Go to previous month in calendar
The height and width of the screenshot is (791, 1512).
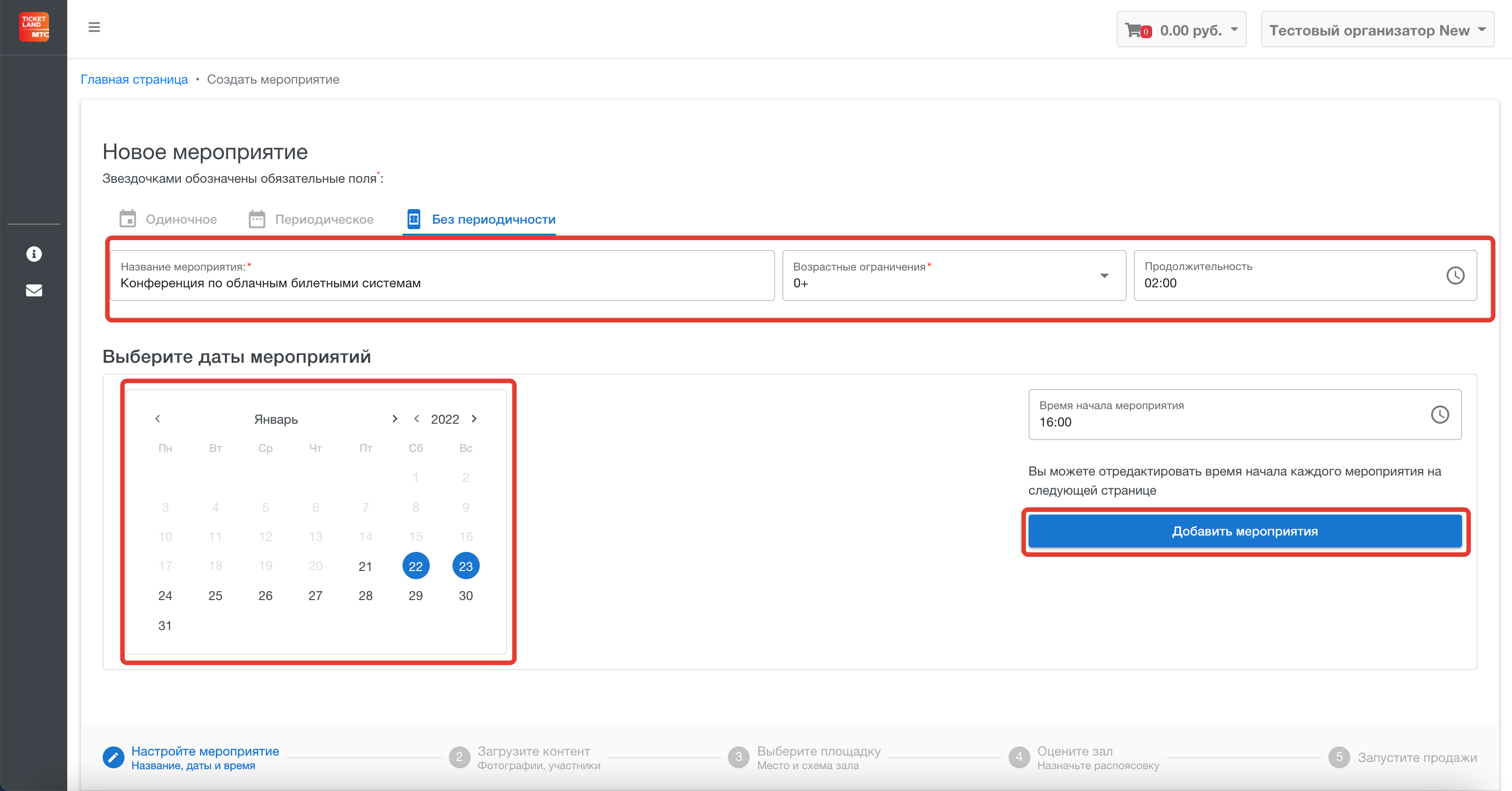point(157,419)
